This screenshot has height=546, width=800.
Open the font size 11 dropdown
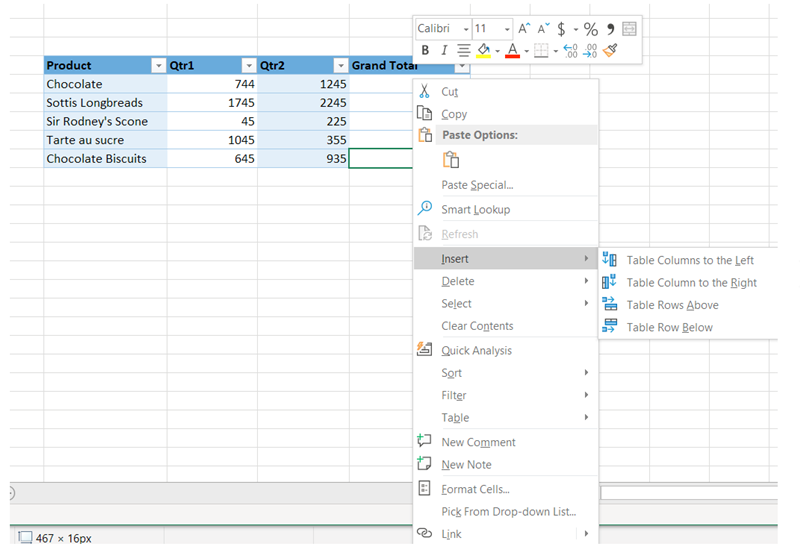click(x=508, y=29)
